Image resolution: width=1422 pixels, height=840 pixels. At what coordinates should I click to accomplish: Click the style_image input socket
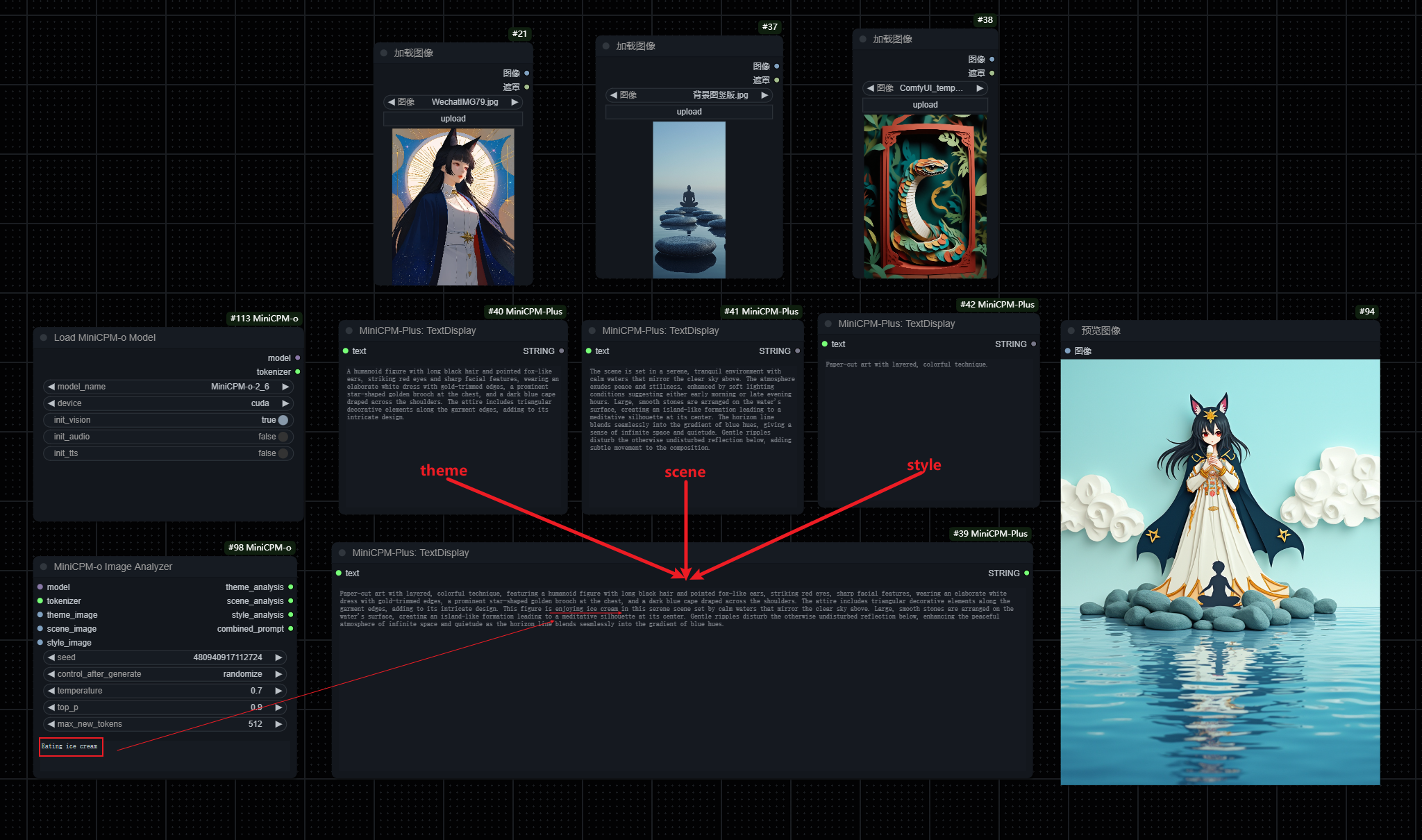pos(40,643)
